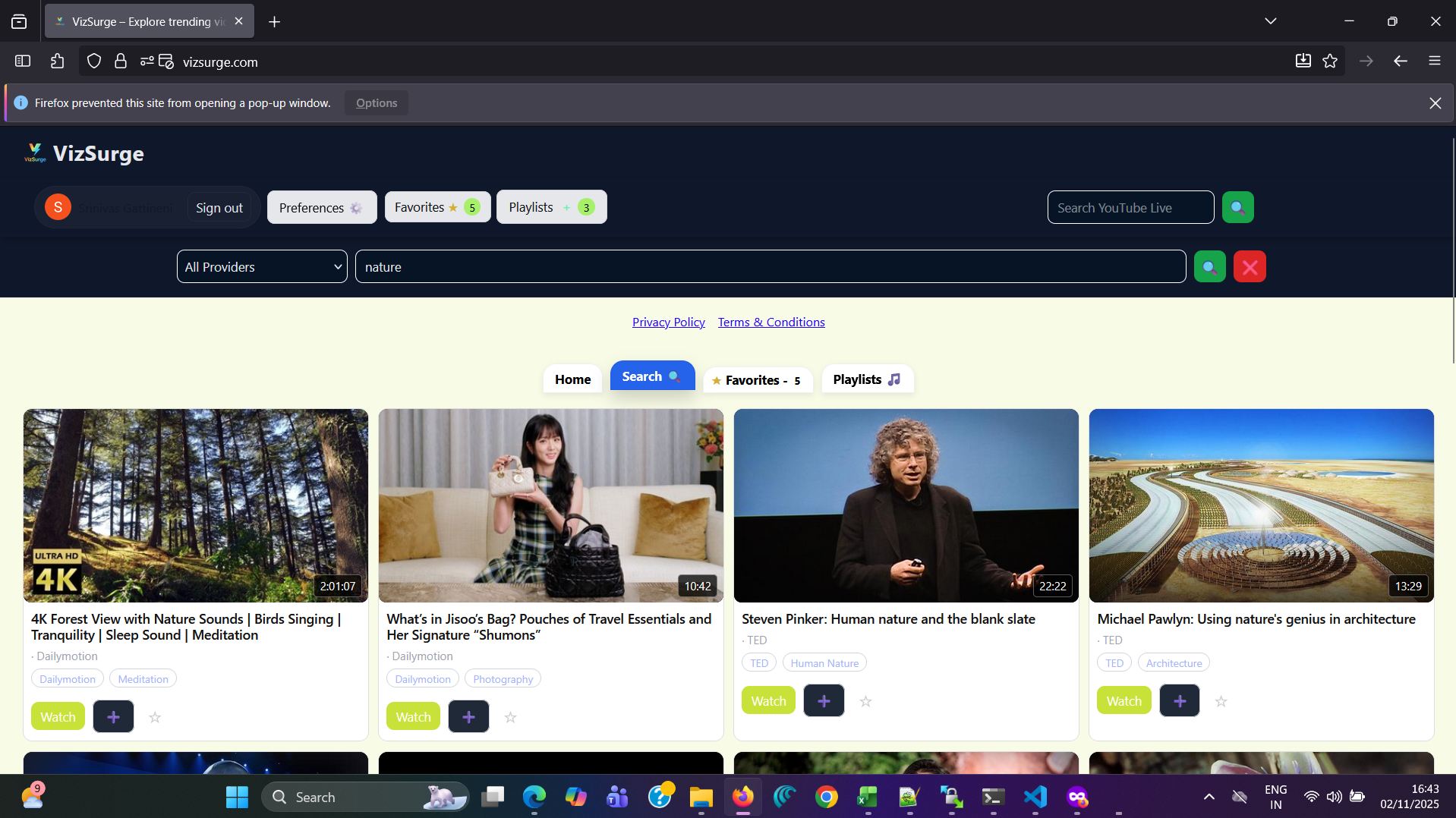Open the Privacy Policy link
The height and width of the screenshot is (818, 1456).
coord(668,322)
